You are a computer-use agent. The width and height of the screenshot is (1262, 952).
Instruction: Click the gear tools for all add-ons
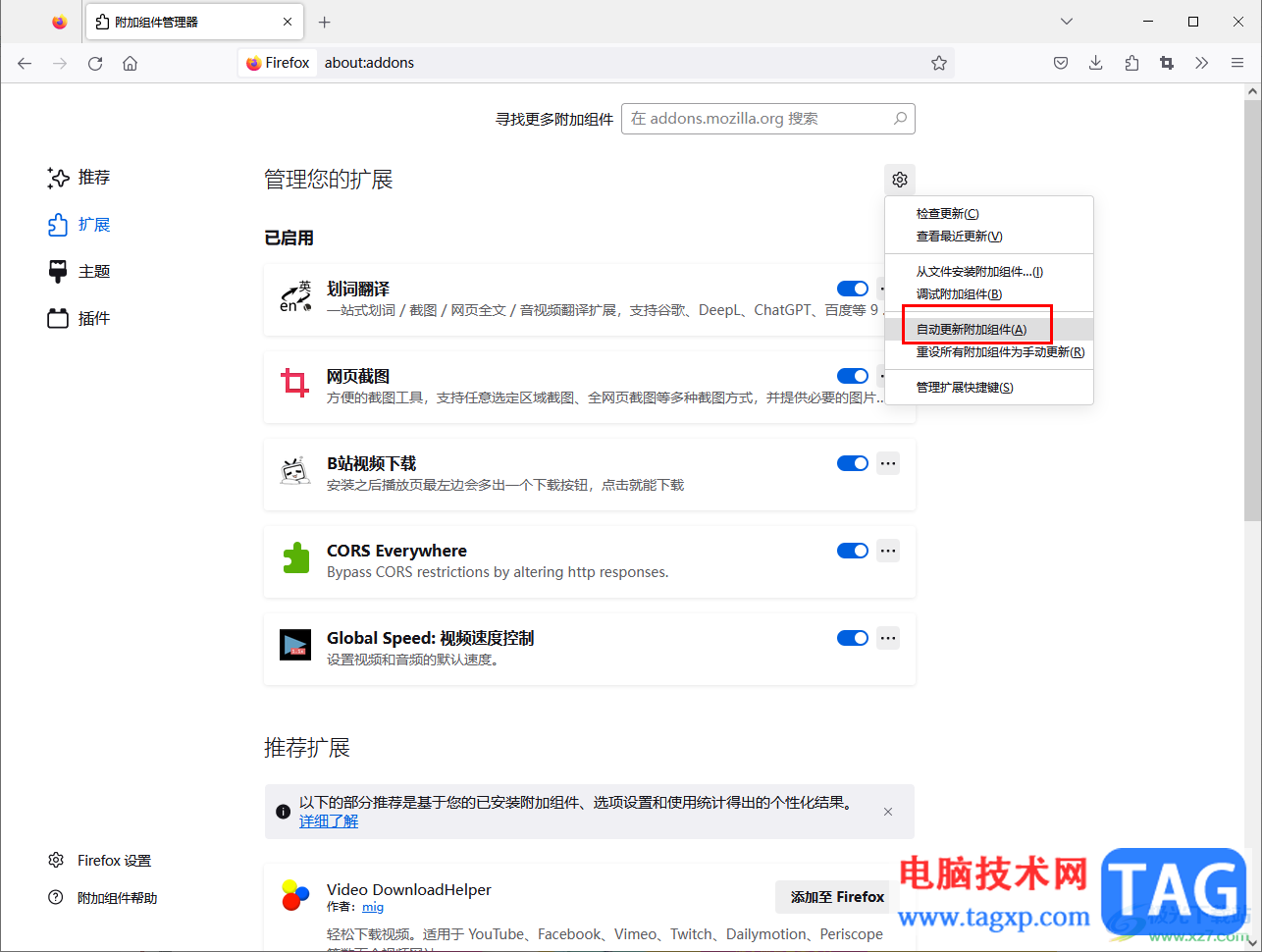900,180
